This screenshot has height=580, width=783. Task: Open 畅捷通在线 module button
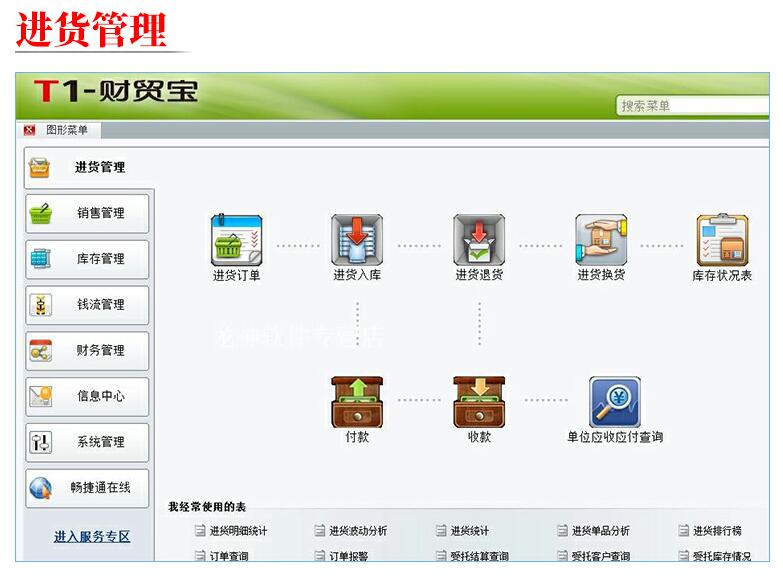(87, 488)
